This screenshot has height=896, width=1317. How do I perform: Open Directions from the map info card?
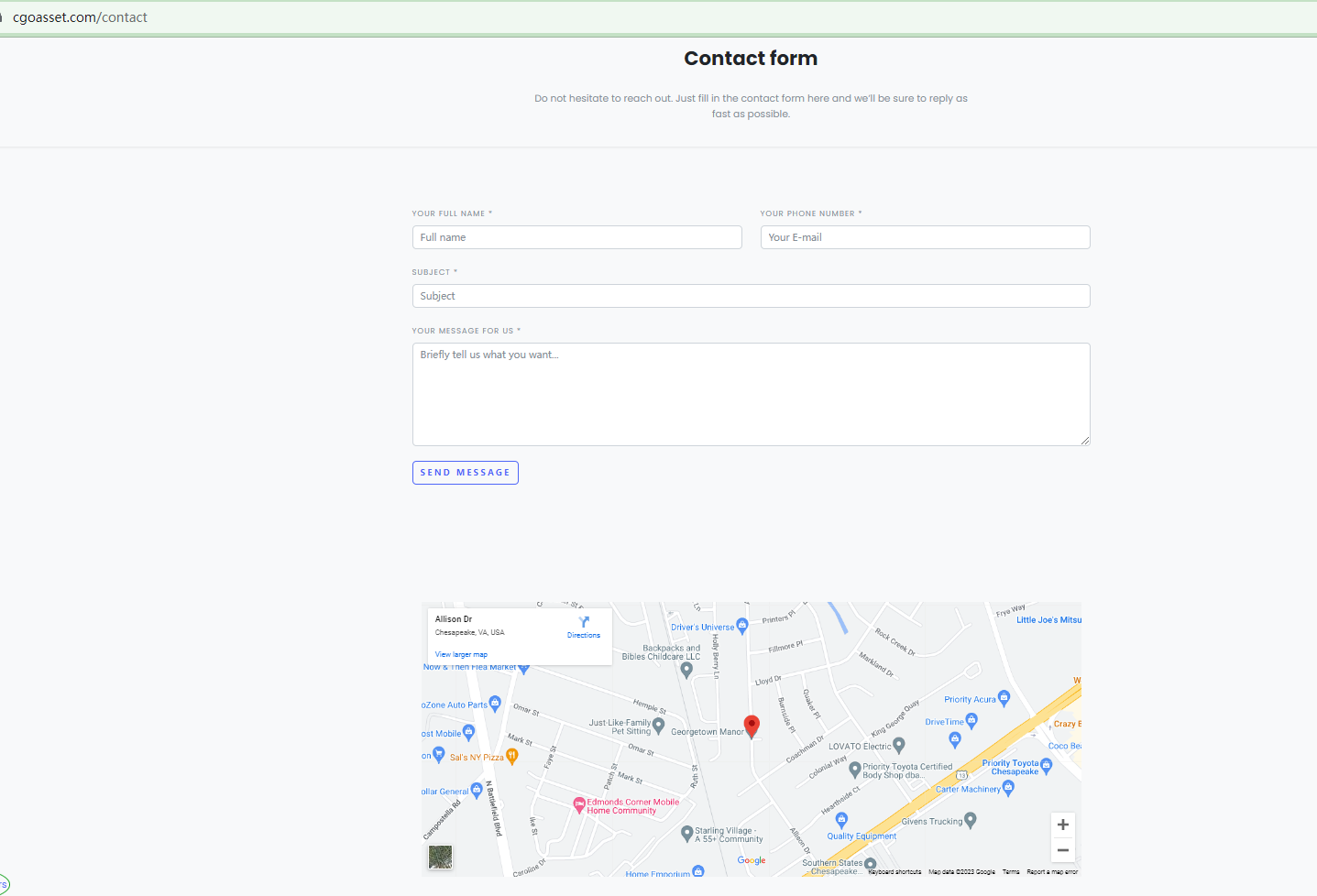584,627
